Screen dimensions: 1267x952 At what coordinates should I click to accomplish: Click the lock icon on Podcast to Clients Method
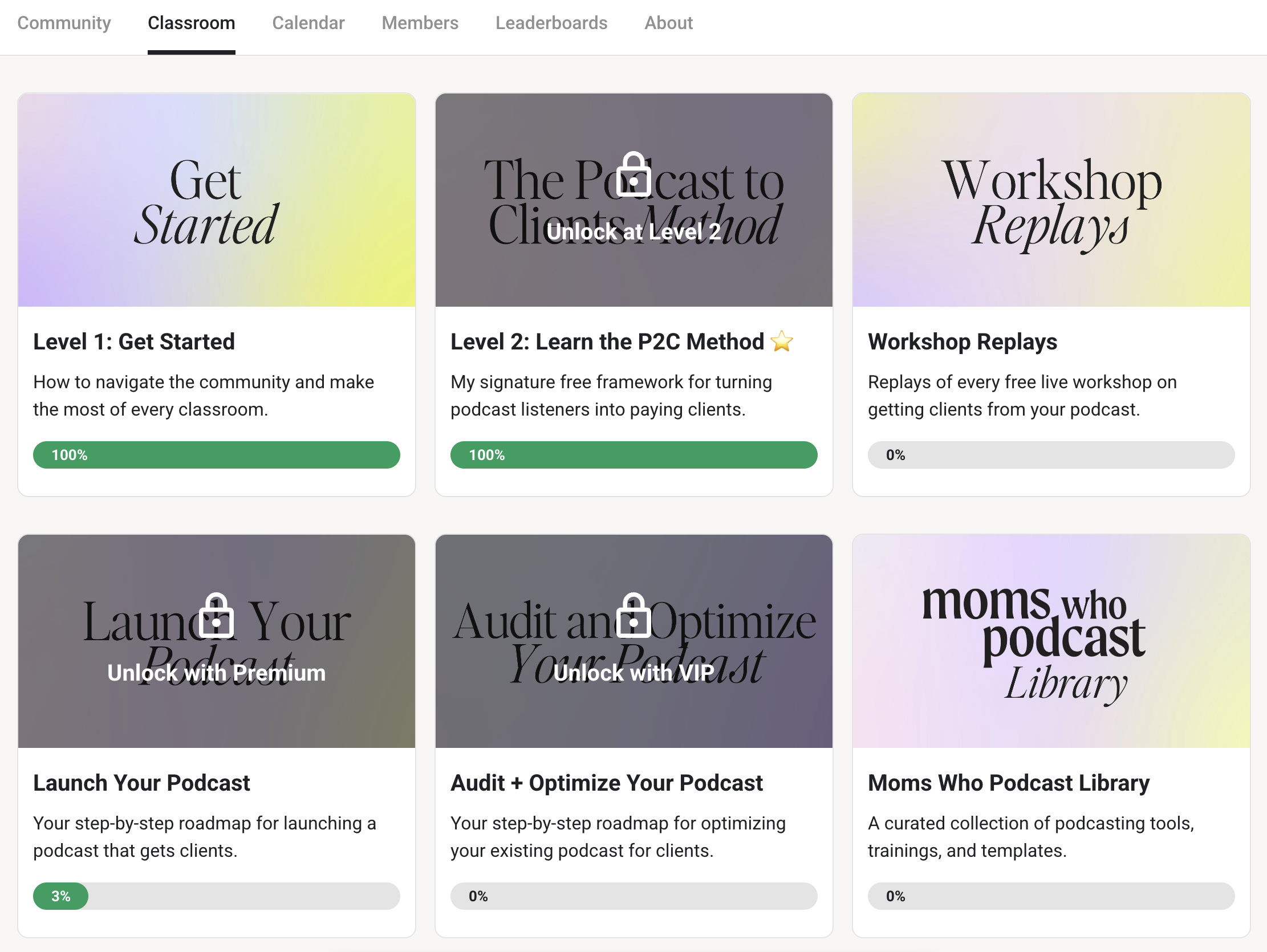tap(633, 174)
